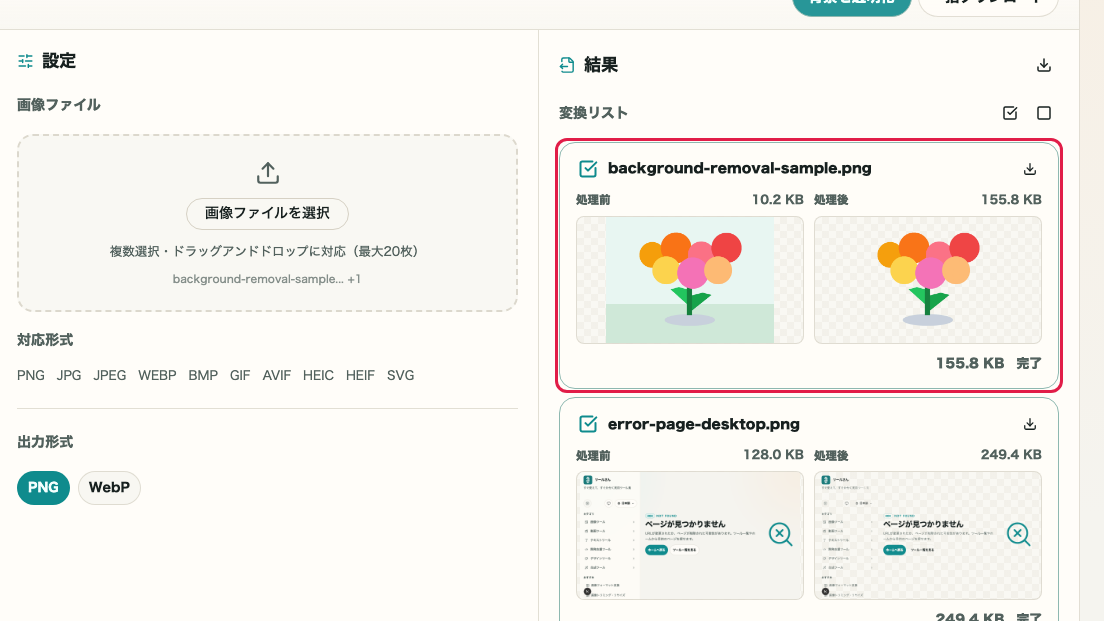The width and height of the screenshot is (1104, 621).
Task: Open error-page 処理前 thumbnail
Action: tap(689, 535)
